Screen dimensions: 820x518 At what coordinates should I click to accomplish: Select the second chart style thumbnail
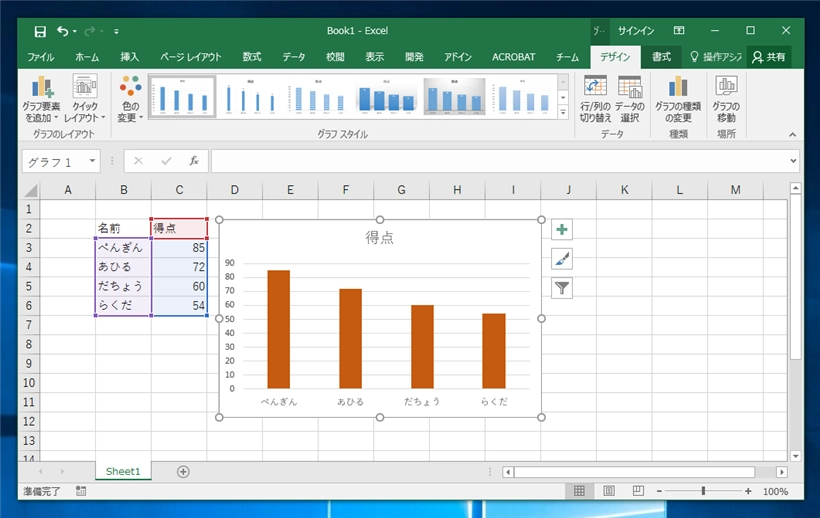(x=250, y=97)
